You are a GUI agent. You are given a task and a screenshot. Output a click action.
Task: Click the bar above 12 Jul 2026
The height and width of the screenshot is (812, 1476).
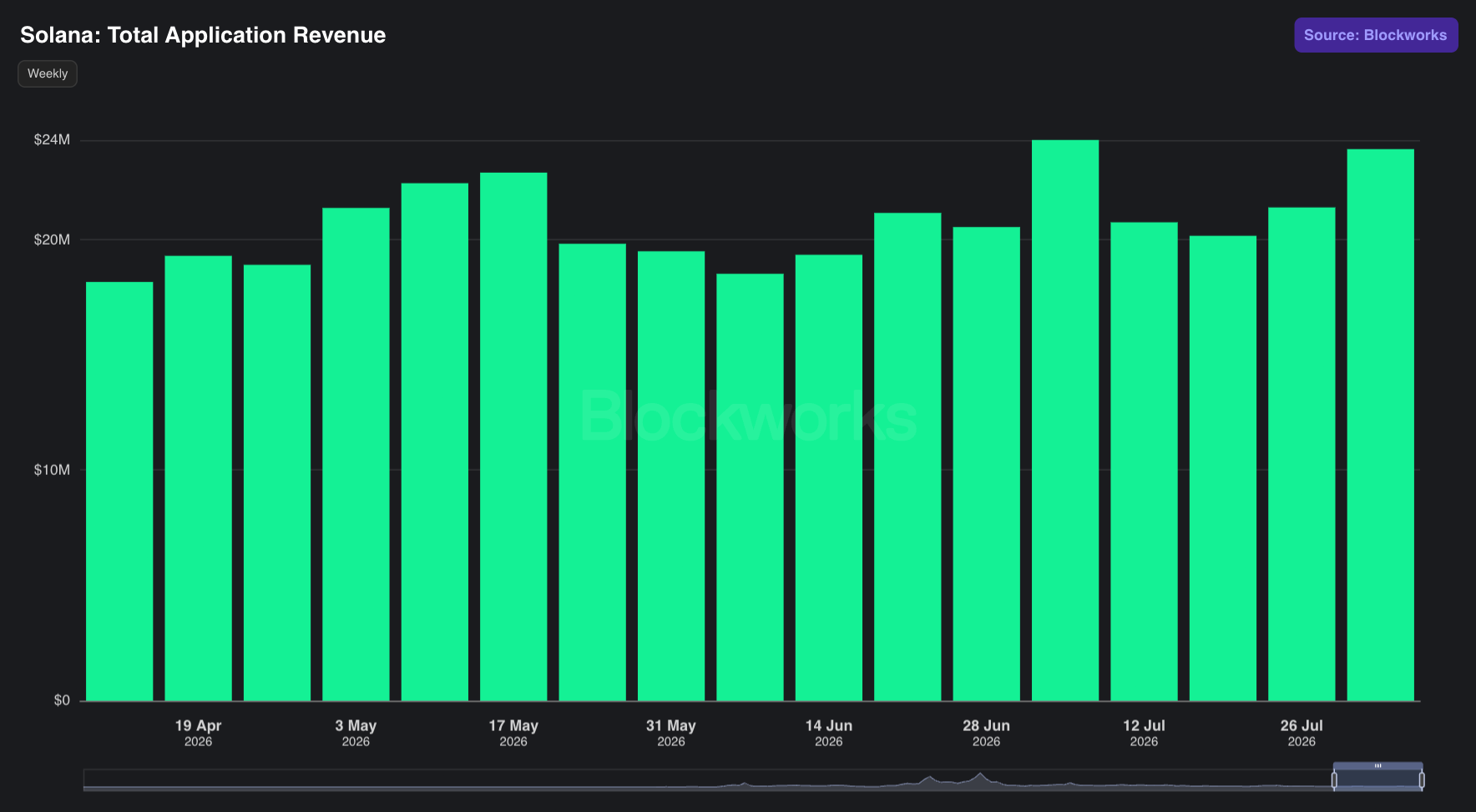click(1144, 461)
